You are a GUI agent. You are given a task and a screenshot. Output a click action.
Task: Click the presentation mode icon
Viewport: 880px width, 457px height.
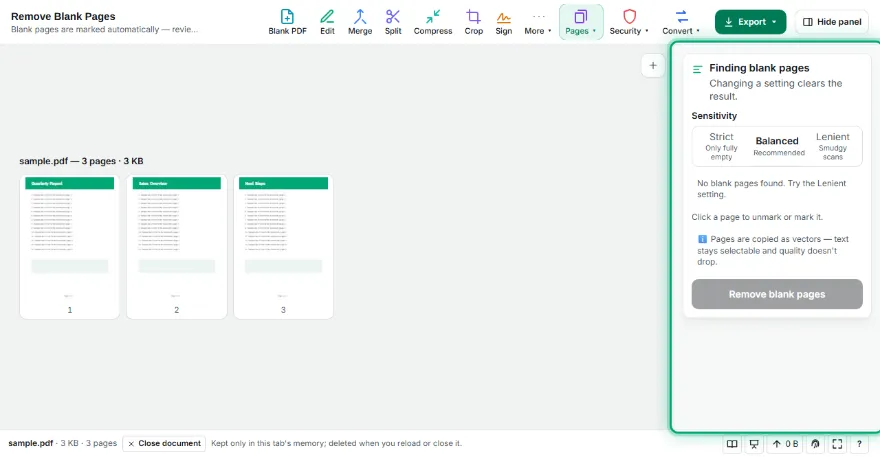pyautogui.click(x=754, y=444)
